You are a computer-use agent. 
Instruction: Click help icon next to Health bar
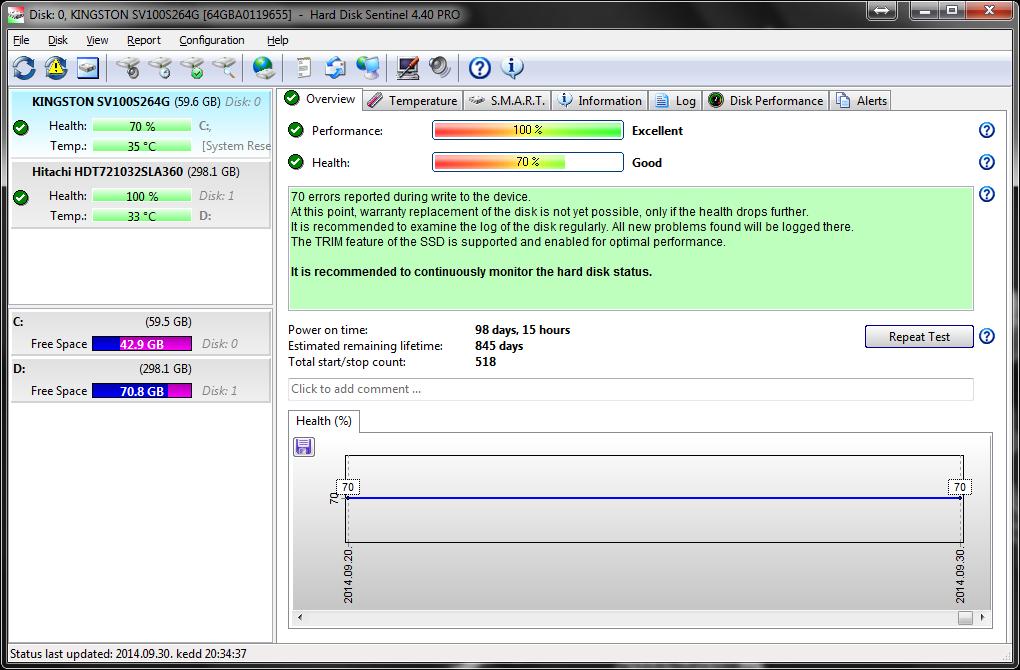point(987,162)
